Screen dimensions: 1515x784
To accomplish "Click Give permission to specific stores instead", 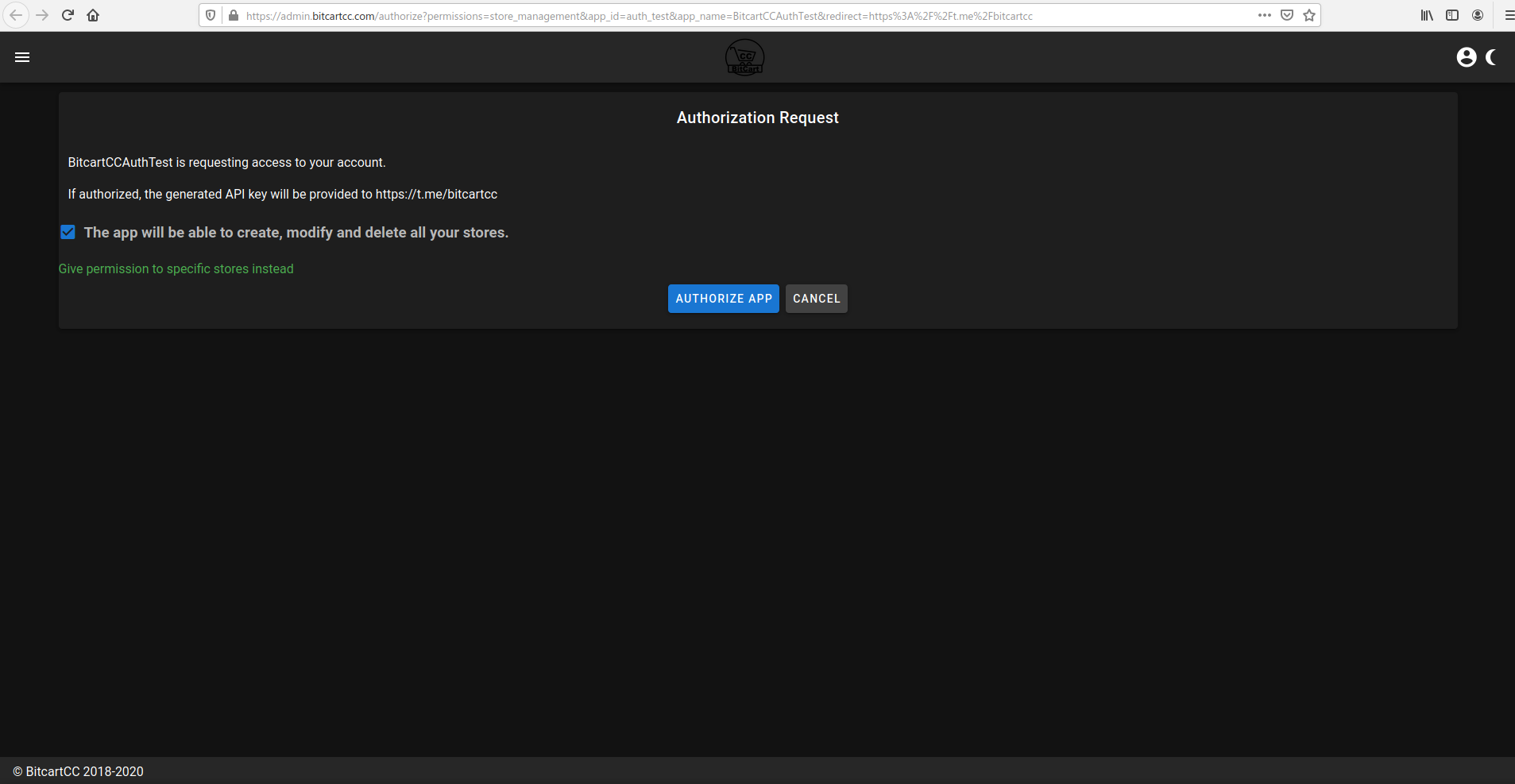I will pyautogui.click(x=176, y=269).
